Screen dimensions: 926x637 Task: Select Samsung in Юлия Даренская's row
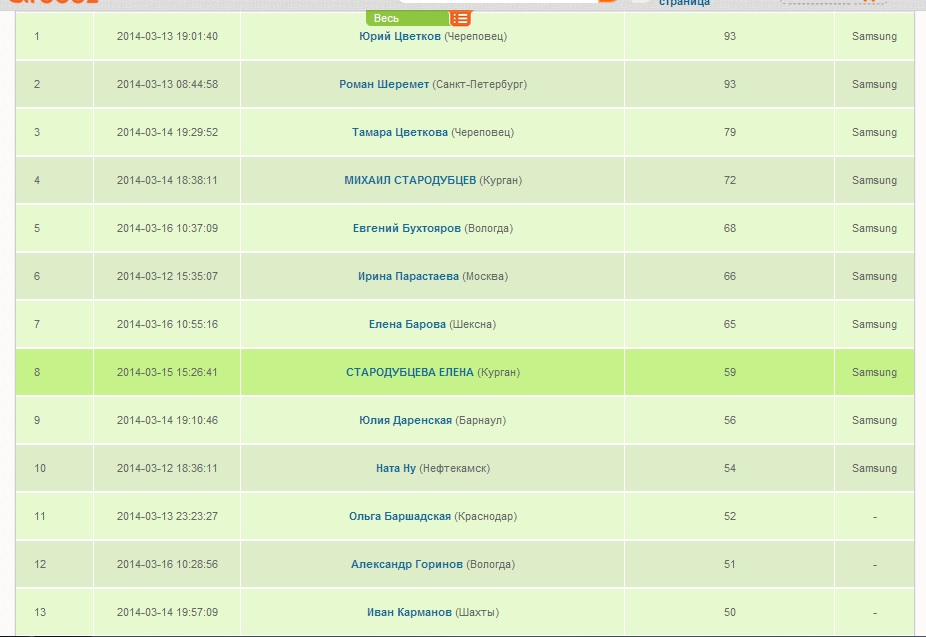click(874, 420)
